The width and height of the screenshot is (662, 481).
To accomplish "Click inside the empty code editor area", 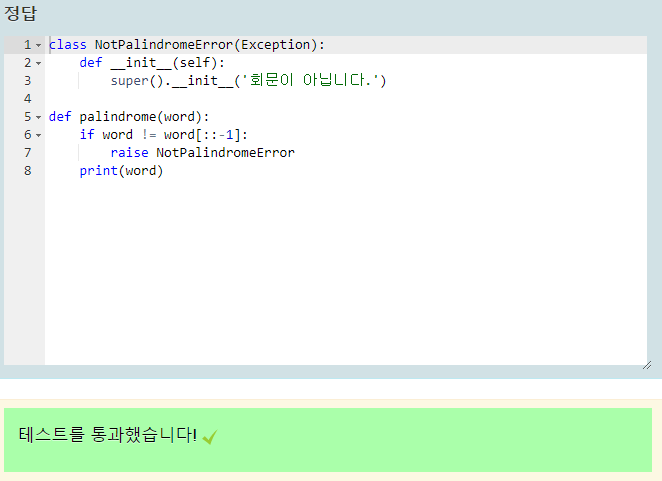I will [x=345, y=270].
